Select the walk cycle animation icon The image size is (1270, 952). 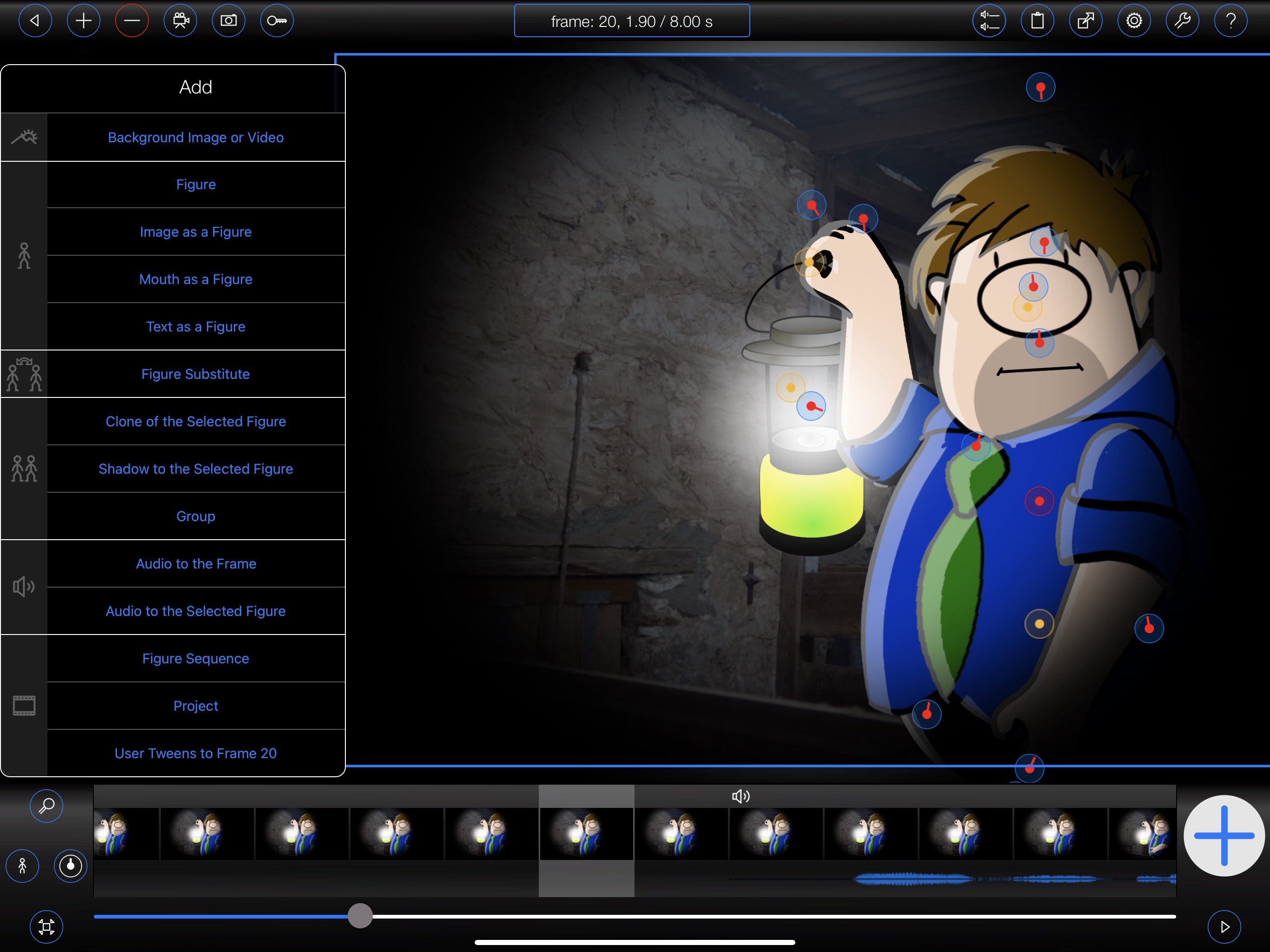22,866
